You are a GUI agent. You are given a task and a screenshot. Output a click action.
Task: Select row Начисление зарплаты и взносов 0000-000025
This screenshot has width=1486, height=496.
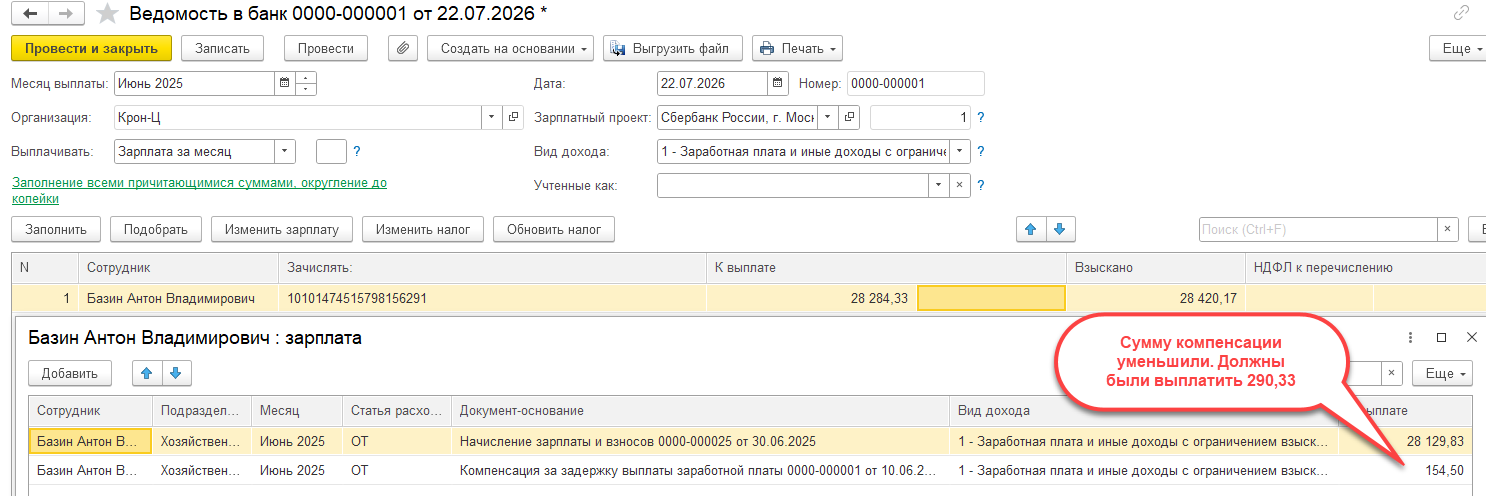(750, 441)
